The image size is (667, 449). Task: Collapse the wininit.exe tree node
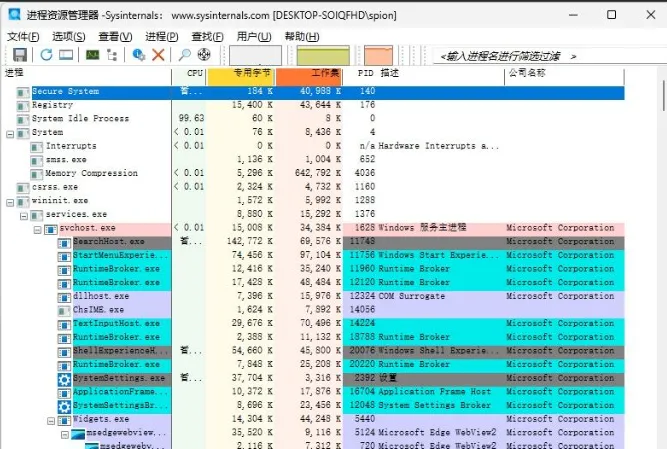tap(10, 203)
